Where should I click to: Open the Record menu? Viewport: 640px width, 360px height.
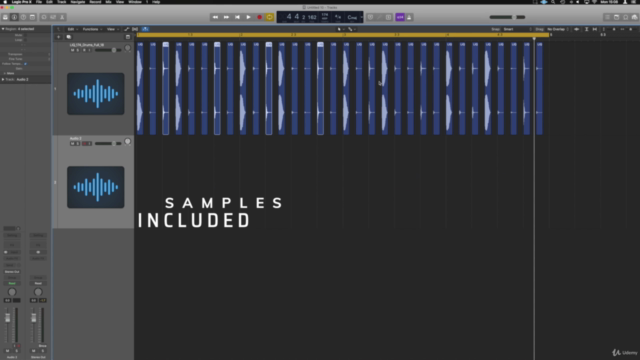95,2
